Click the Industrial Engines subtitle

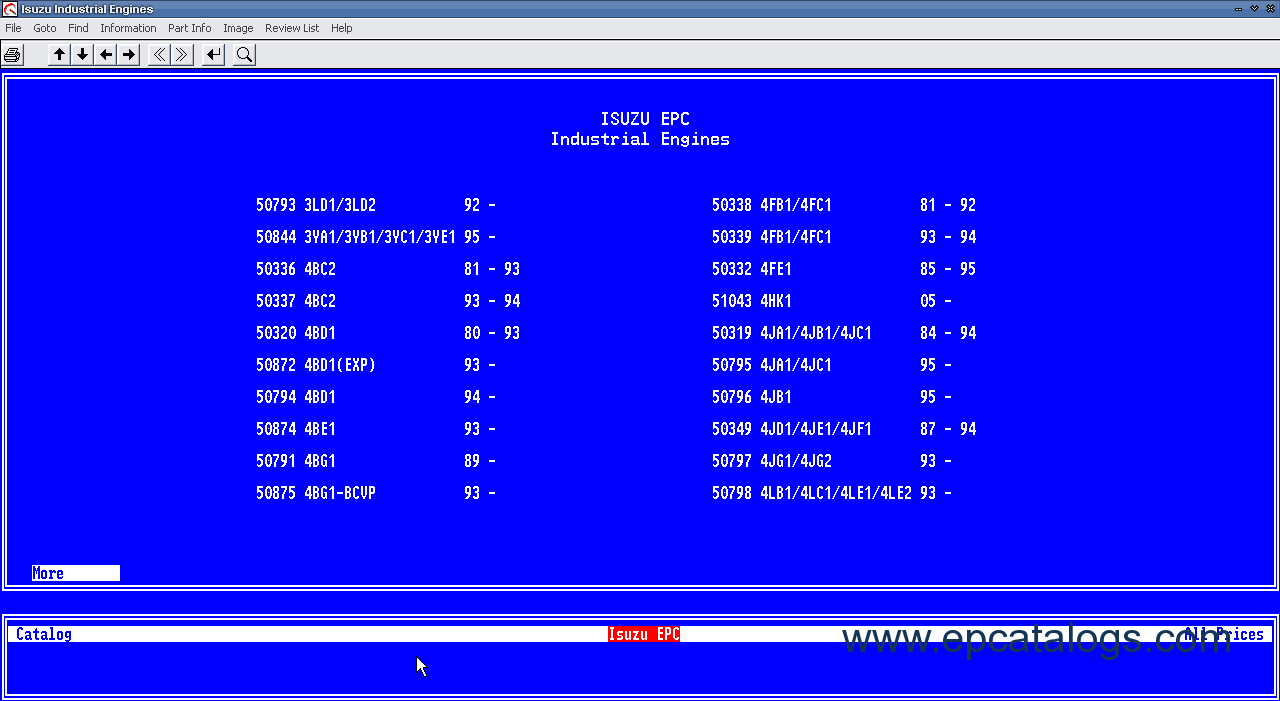[640, 139]
